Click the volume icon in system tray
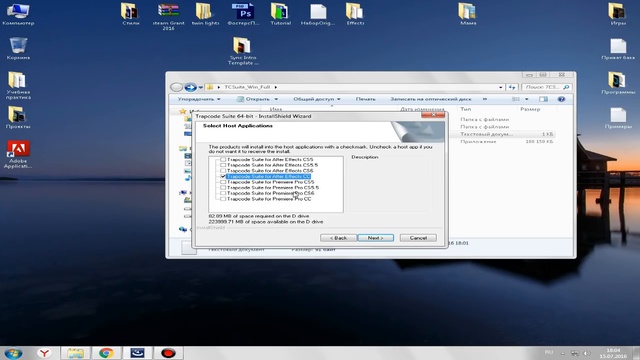640x360 pixels. (x=587, y=353)
